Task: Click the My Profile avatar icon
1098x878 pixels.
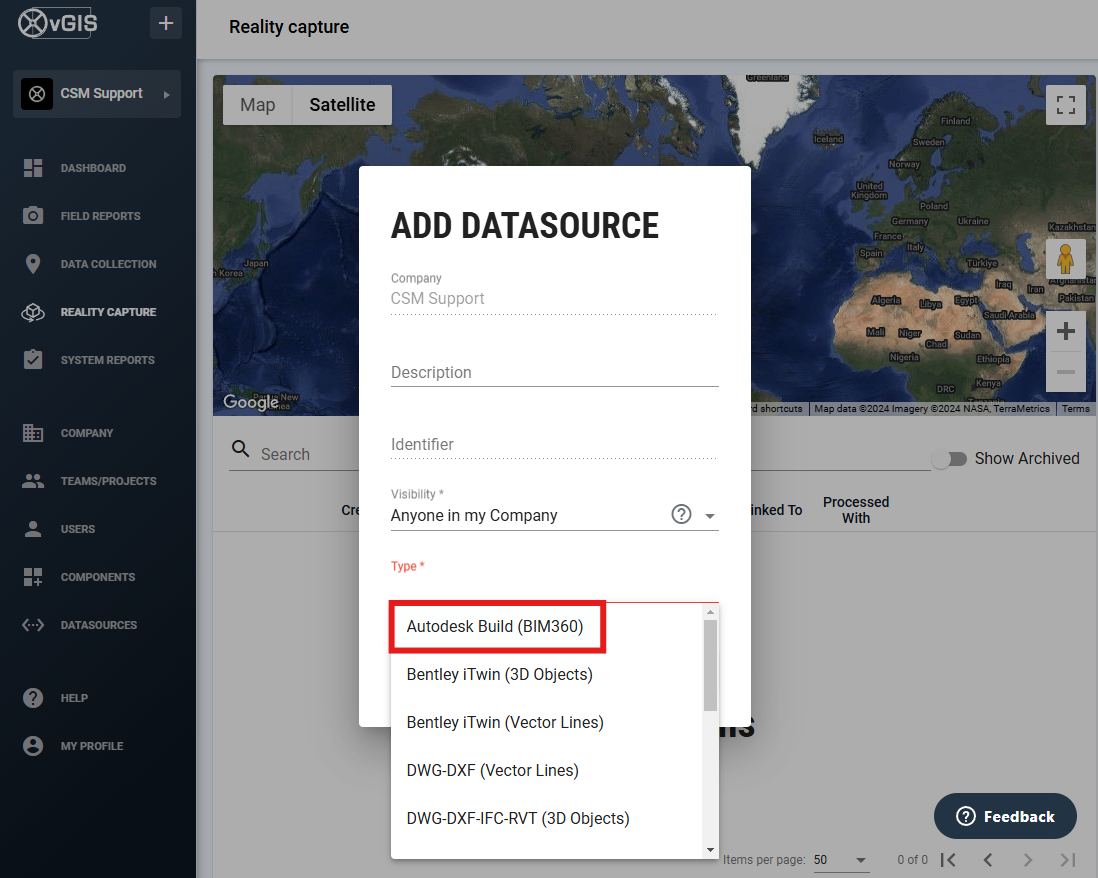Action: (x=33, y=746)
